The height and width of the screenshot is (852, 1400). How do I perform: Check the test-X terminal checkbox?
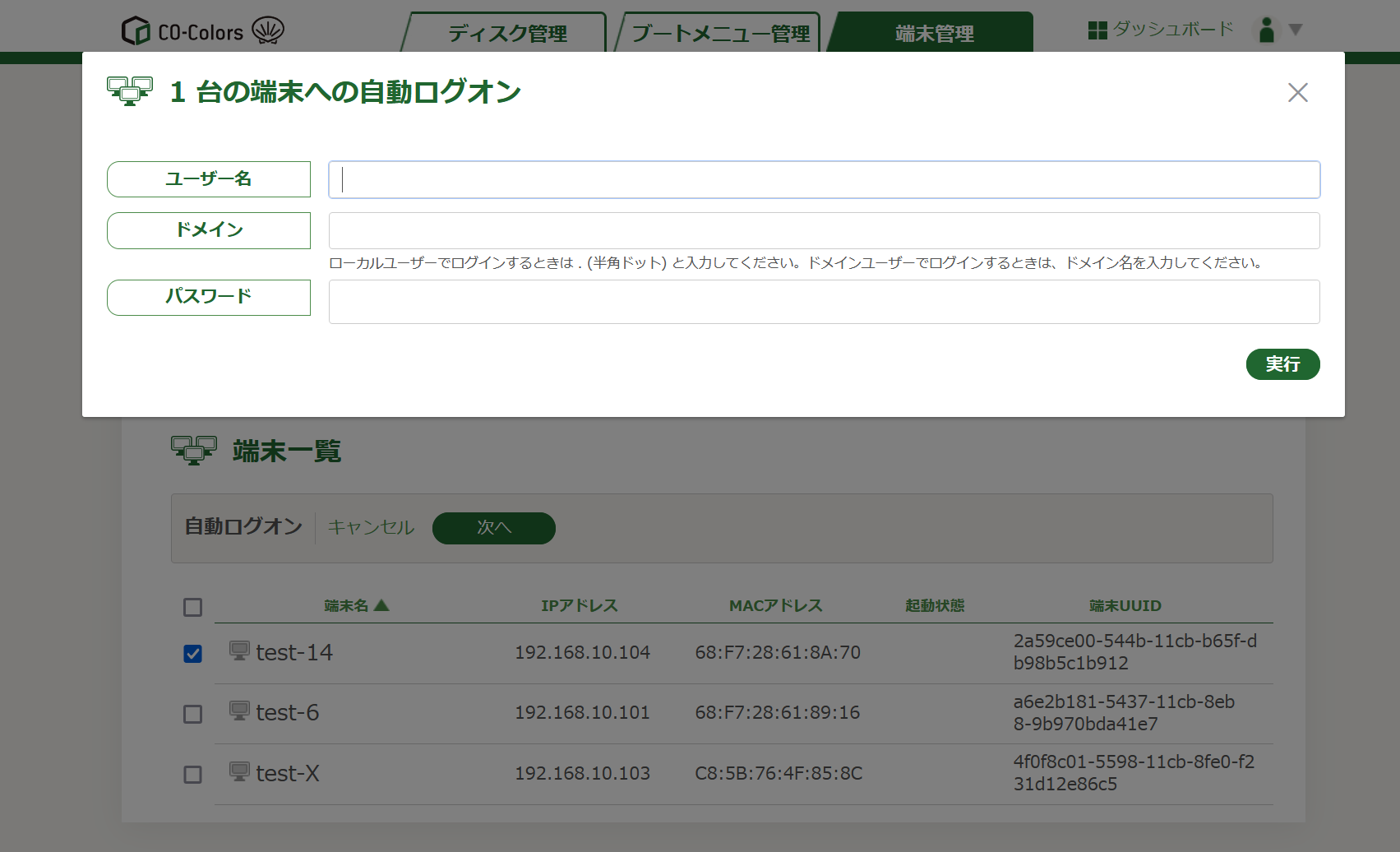tap(193, 775)
